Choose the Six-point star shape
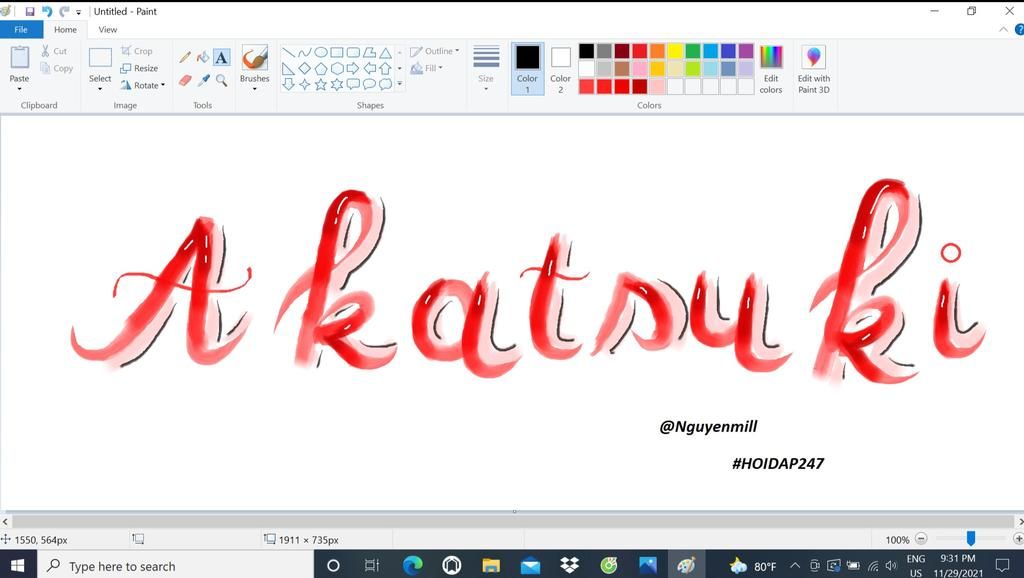The image size is (1024, 578). pyautogui.click(x=337, y=84)
